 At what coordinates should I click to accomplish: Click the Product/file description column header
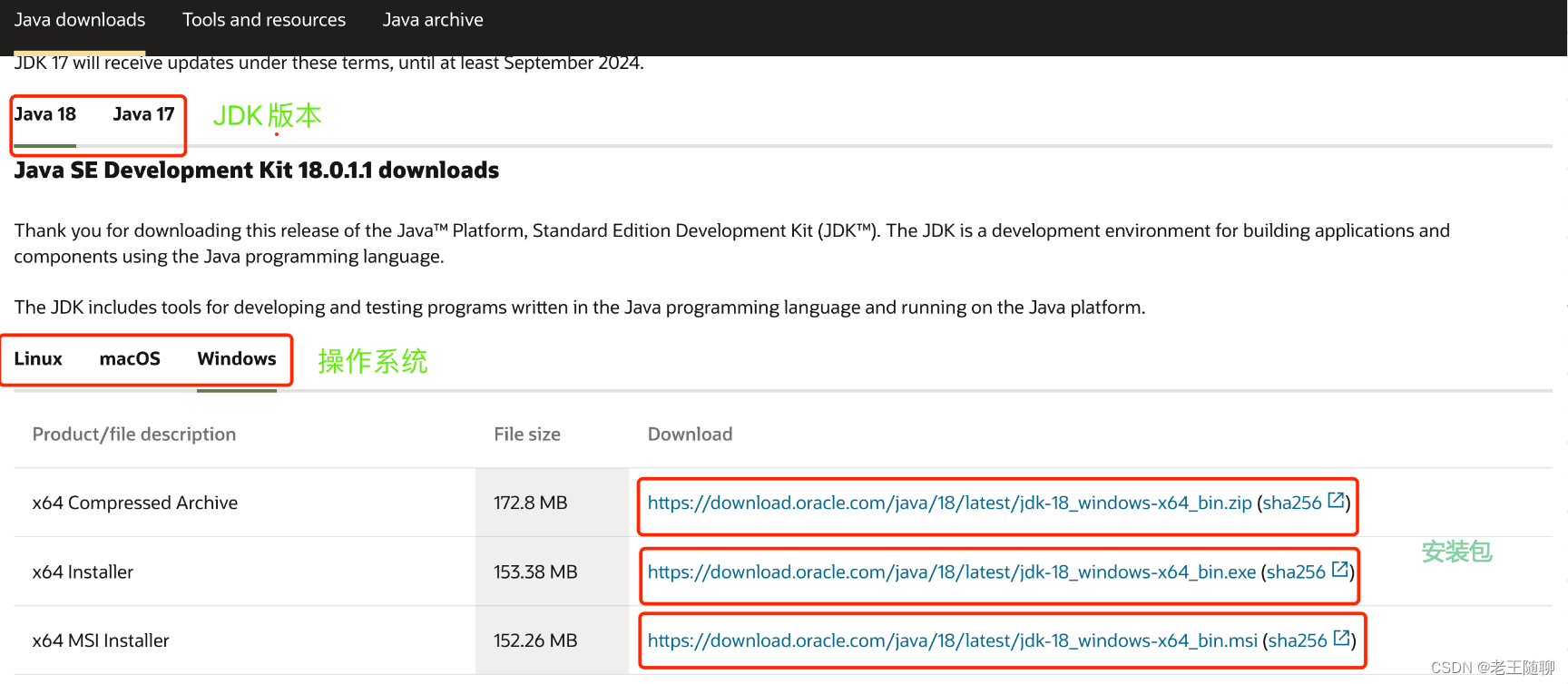pos(134,435)
